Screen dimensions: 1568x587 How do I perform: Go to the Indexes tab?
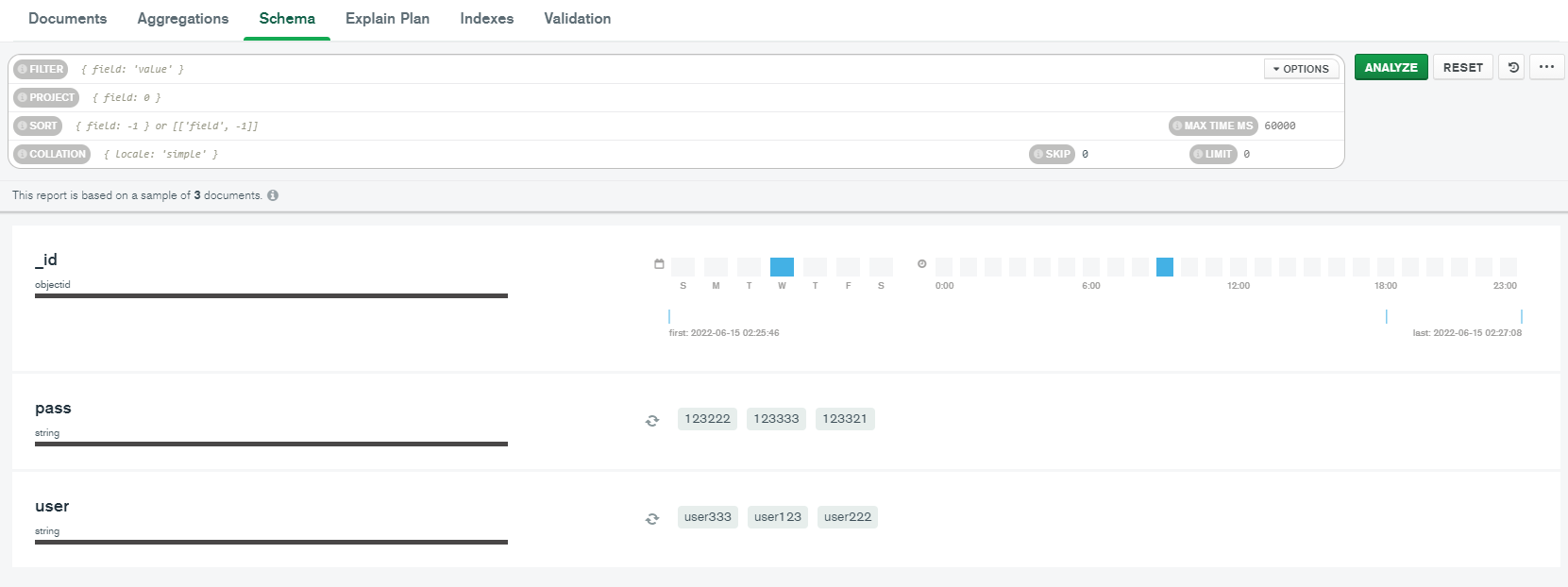[487, 19]
